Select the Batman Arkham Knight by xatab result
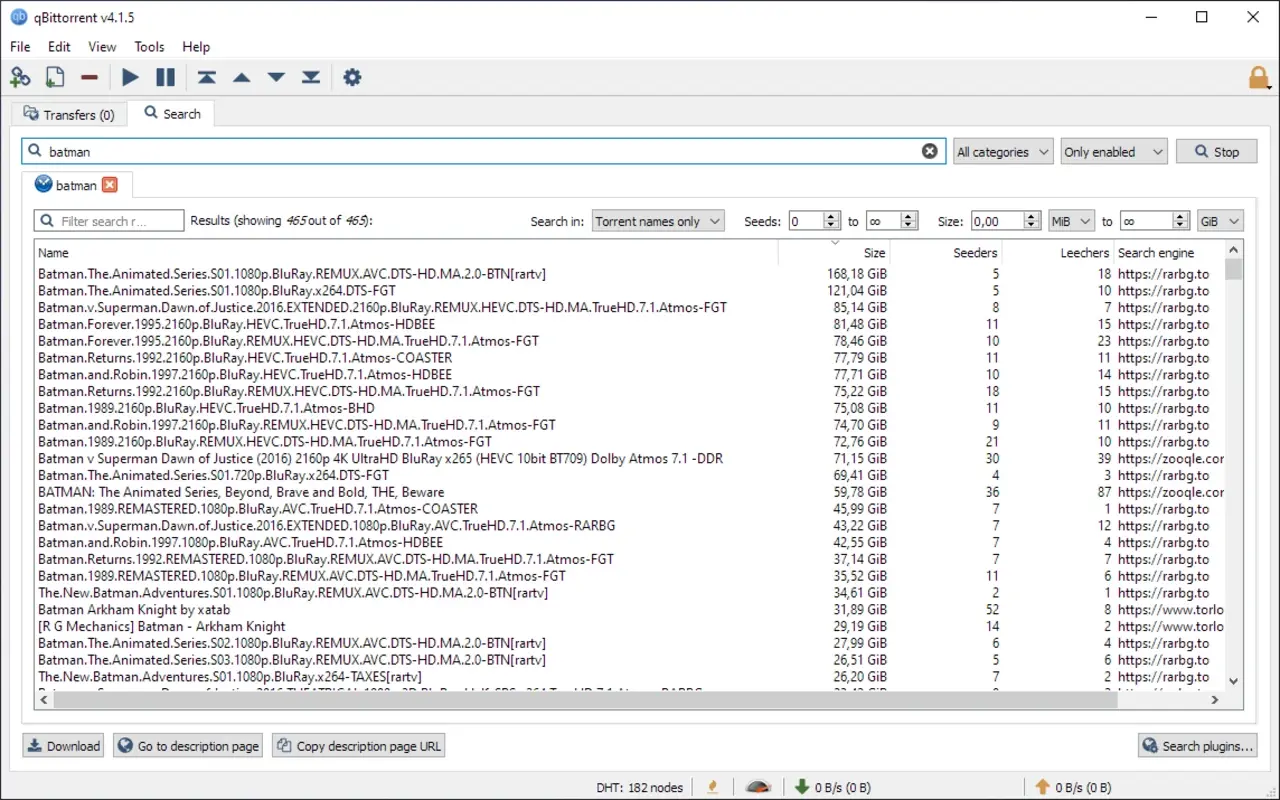 133,609
